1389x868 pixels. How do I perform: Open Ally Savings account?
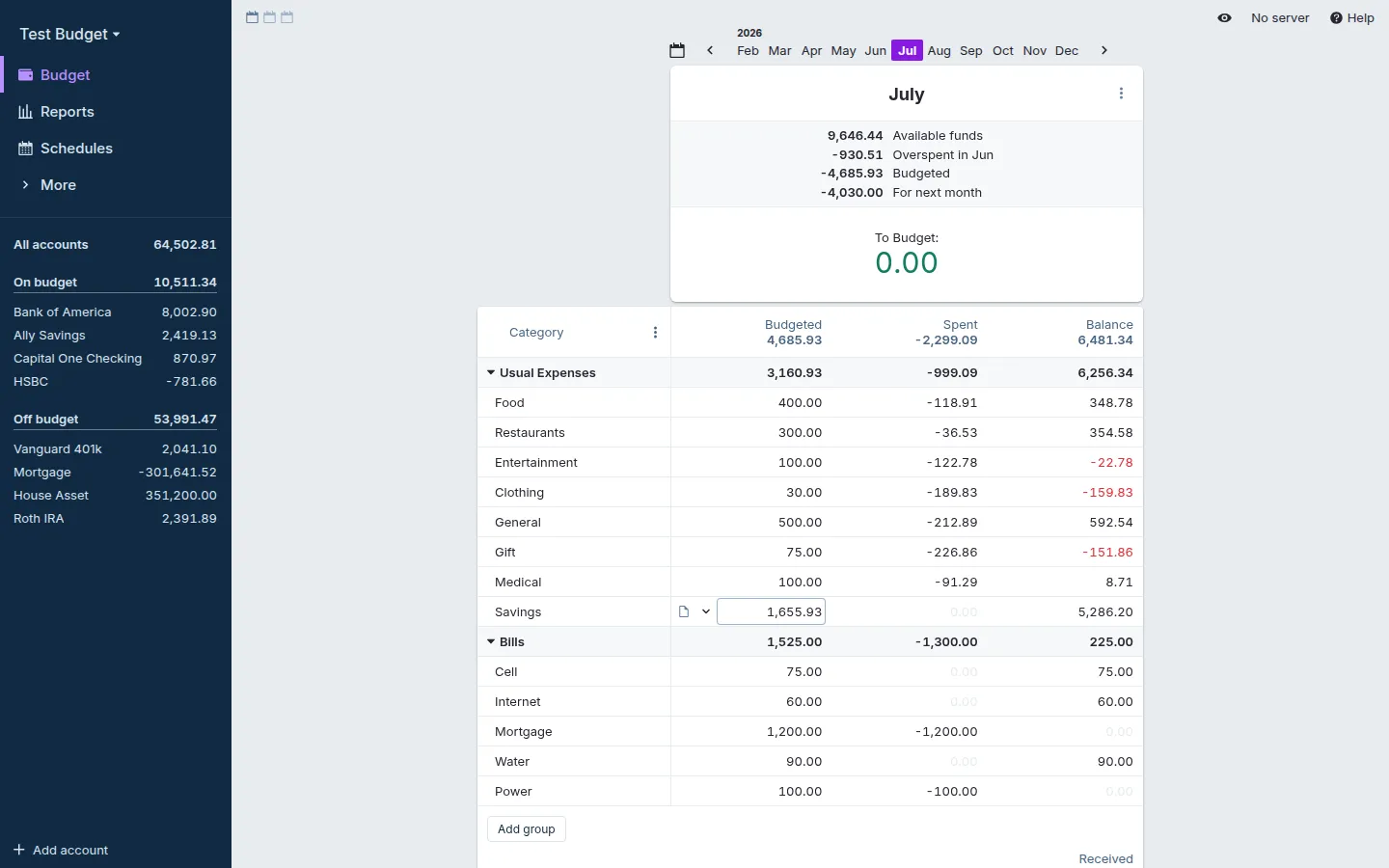(115, 336)
